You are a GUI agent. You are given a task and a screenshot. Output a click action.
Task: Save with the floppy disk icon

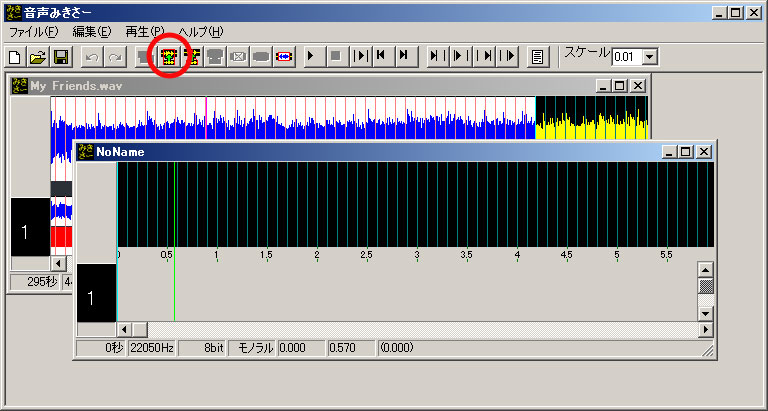click(61, 57)
